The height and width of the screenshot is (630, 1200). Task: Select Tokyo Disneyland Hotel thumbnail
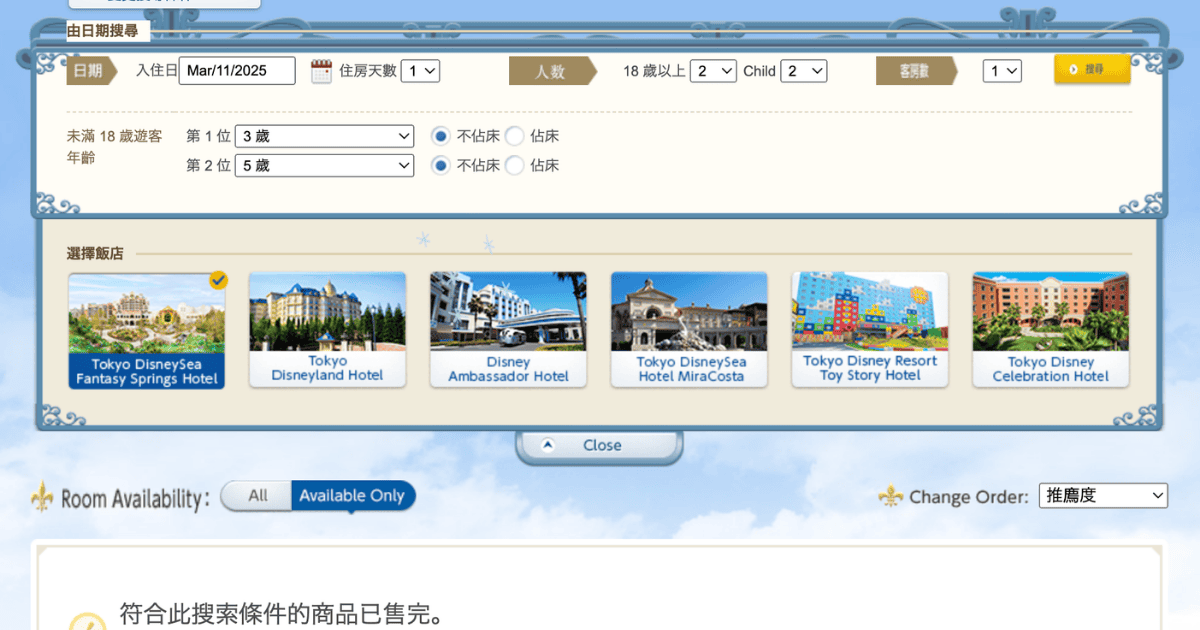[x=327, y=329]
